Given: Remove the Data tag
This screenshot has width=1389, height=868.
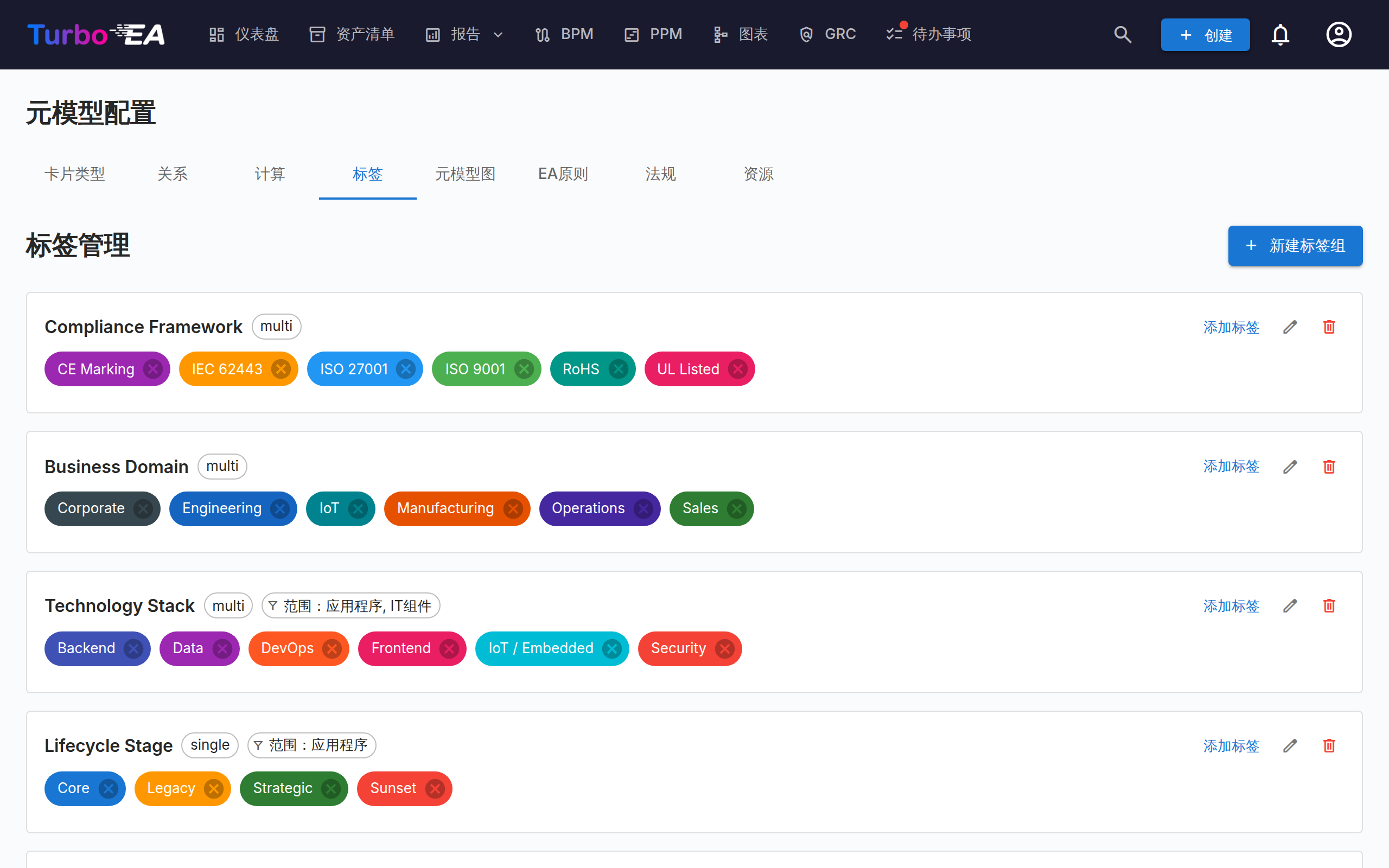Looking at the screenshot, I should (222, 649).
